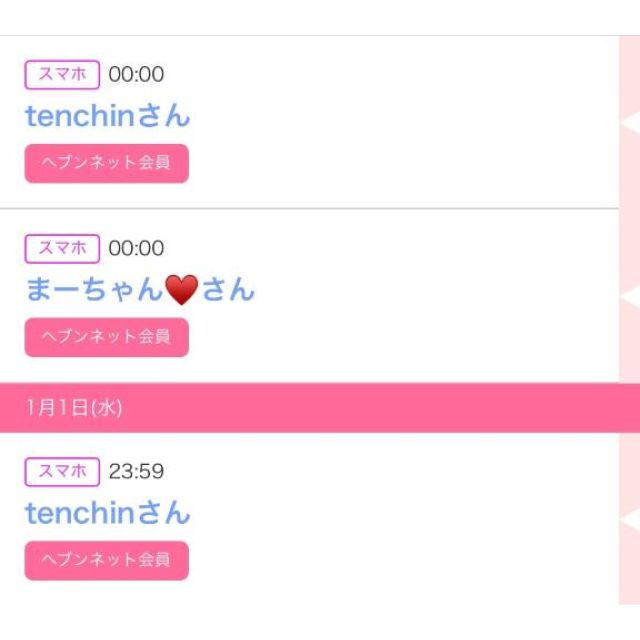Viewport: 640px width, 640px height.
Task: Click the 00:00 timestamp on まーちゃん's entry
Action: (136, 248)
